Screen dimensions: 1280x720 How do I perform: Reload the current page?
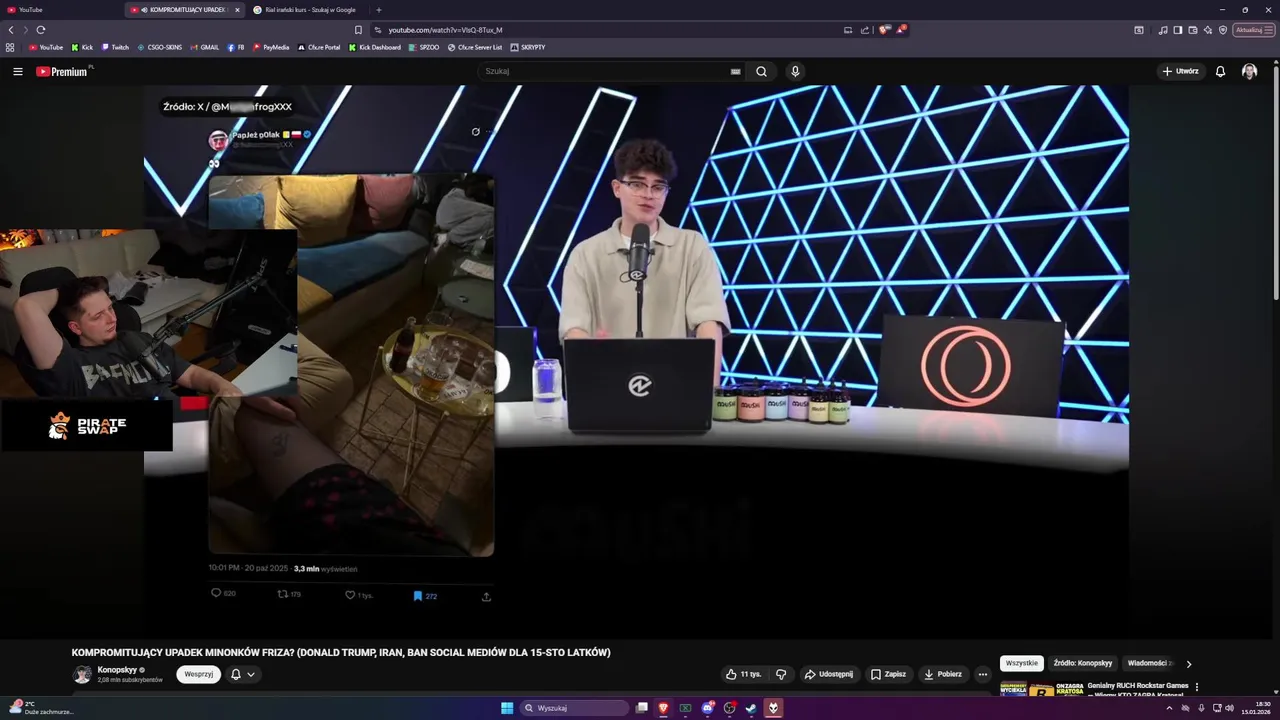click(x=41, y=30)
